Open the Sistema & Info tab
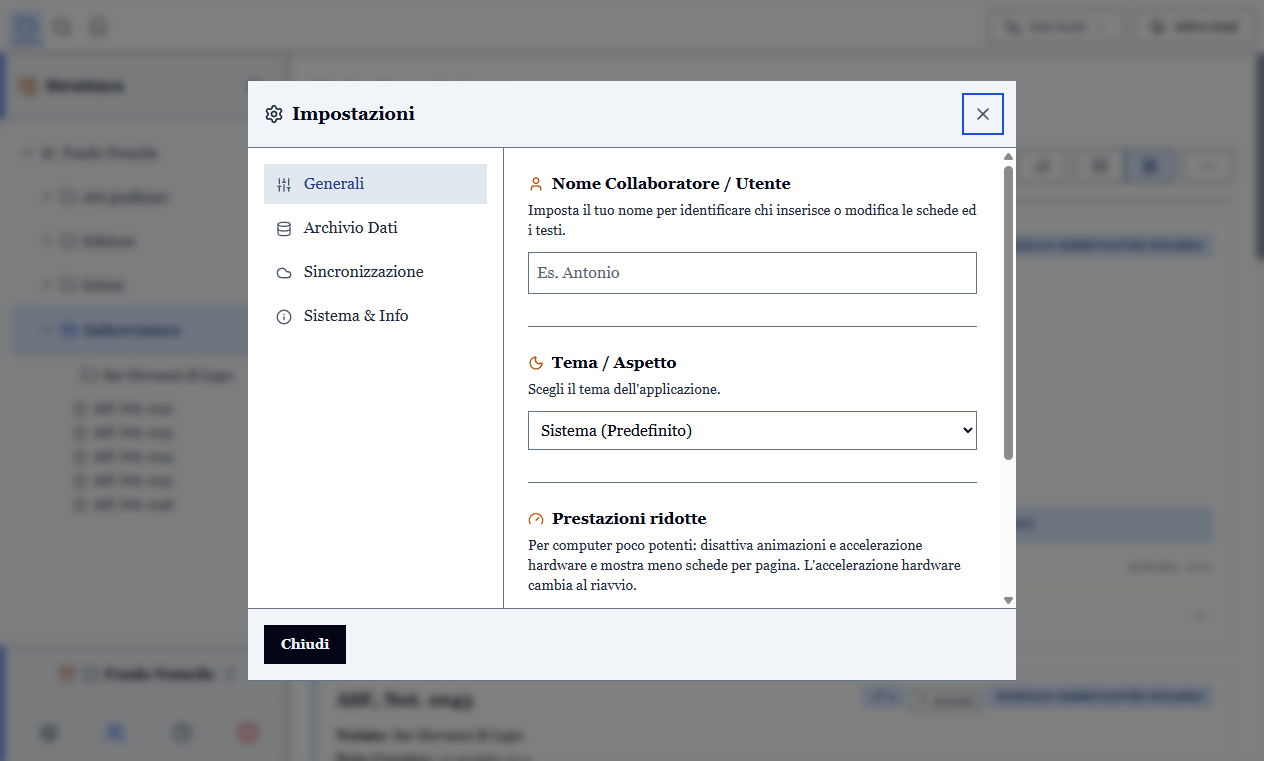Image resolution: width=1264 pixels, height=761 pixels. click(375, 316)
